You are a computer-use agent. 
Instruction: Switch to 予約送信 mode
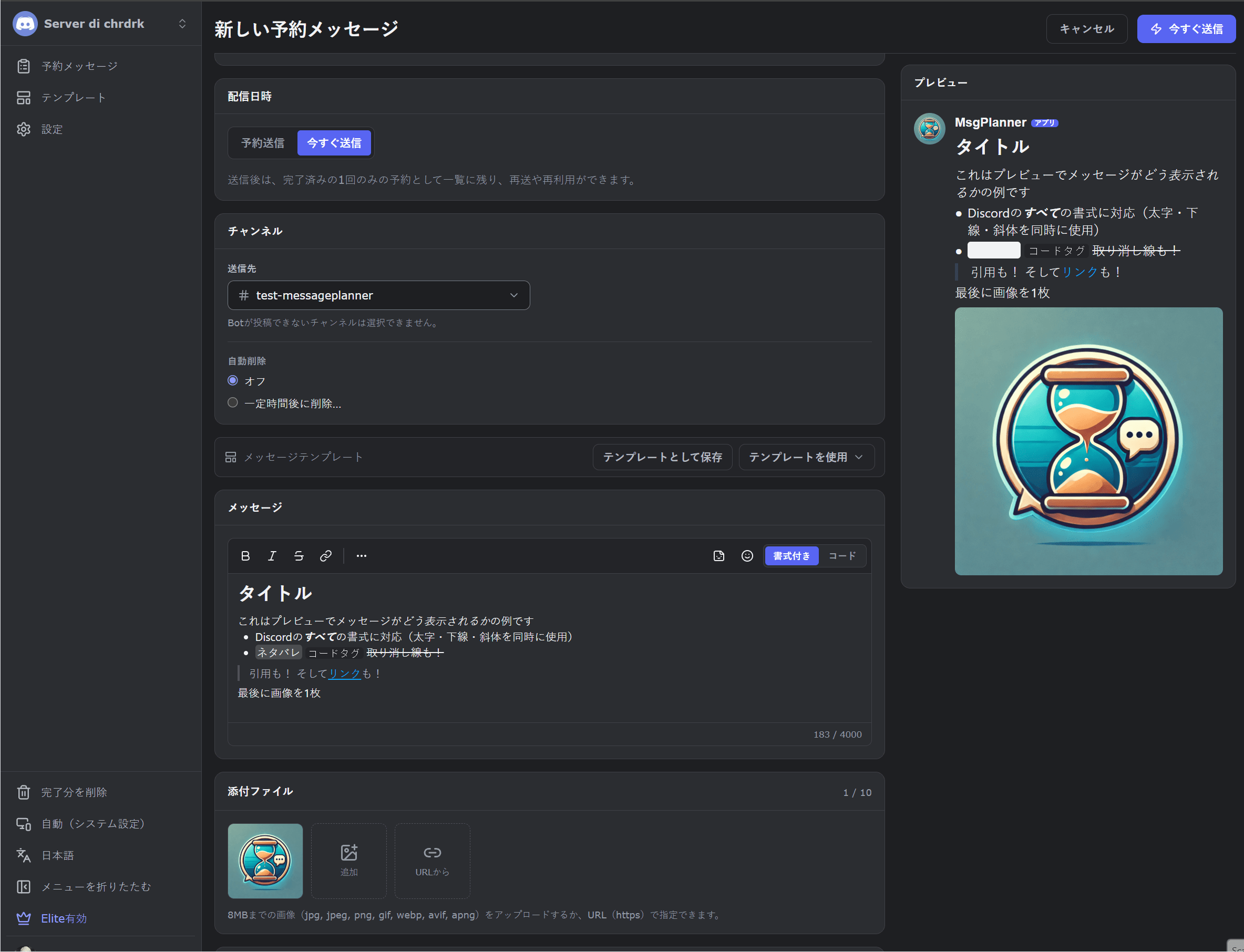click(263, 143)
